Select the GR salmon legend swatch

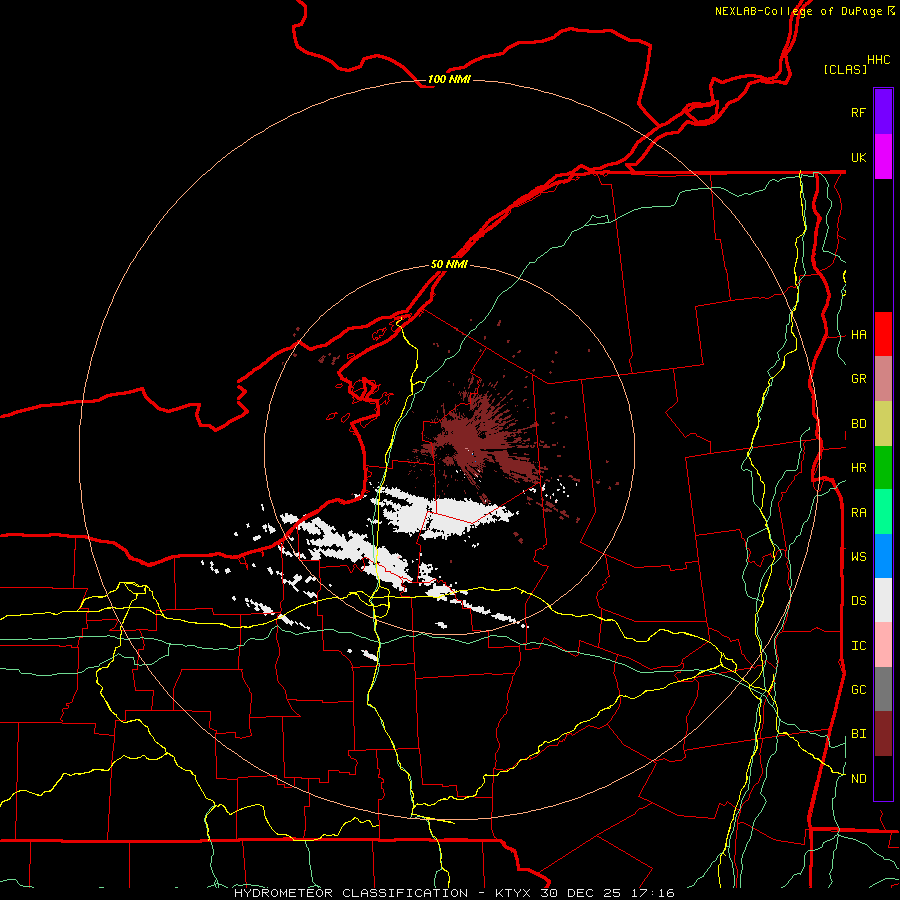(883, 379)
